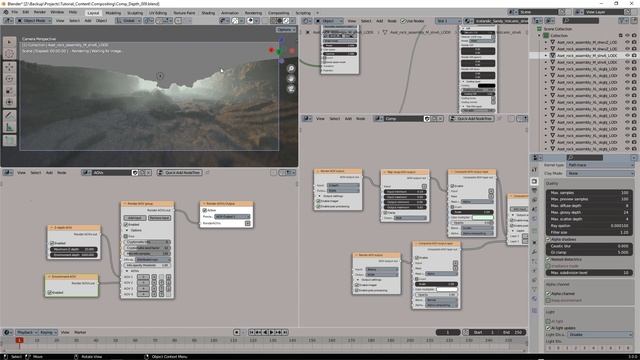Click the timeline End frame field
640x360 pixels.
point(513,332)
